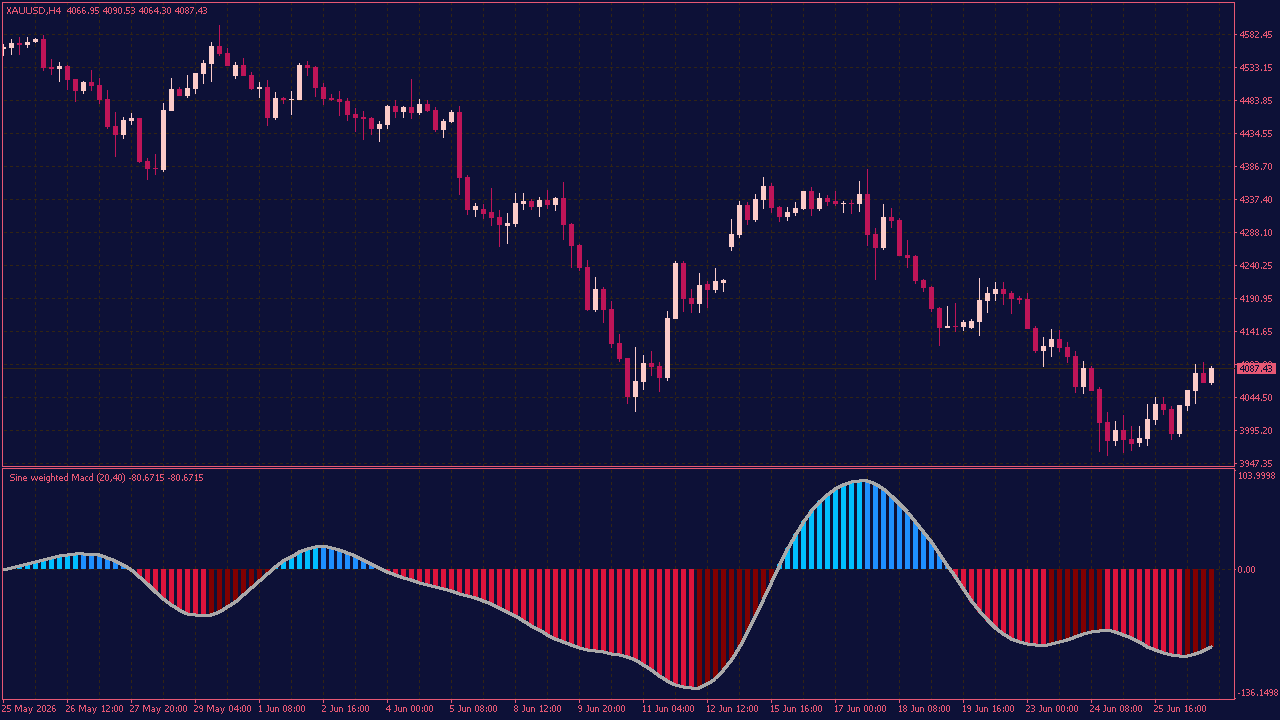
Task: Click the 27 May 20:00 time label
Action: (158, 709)
